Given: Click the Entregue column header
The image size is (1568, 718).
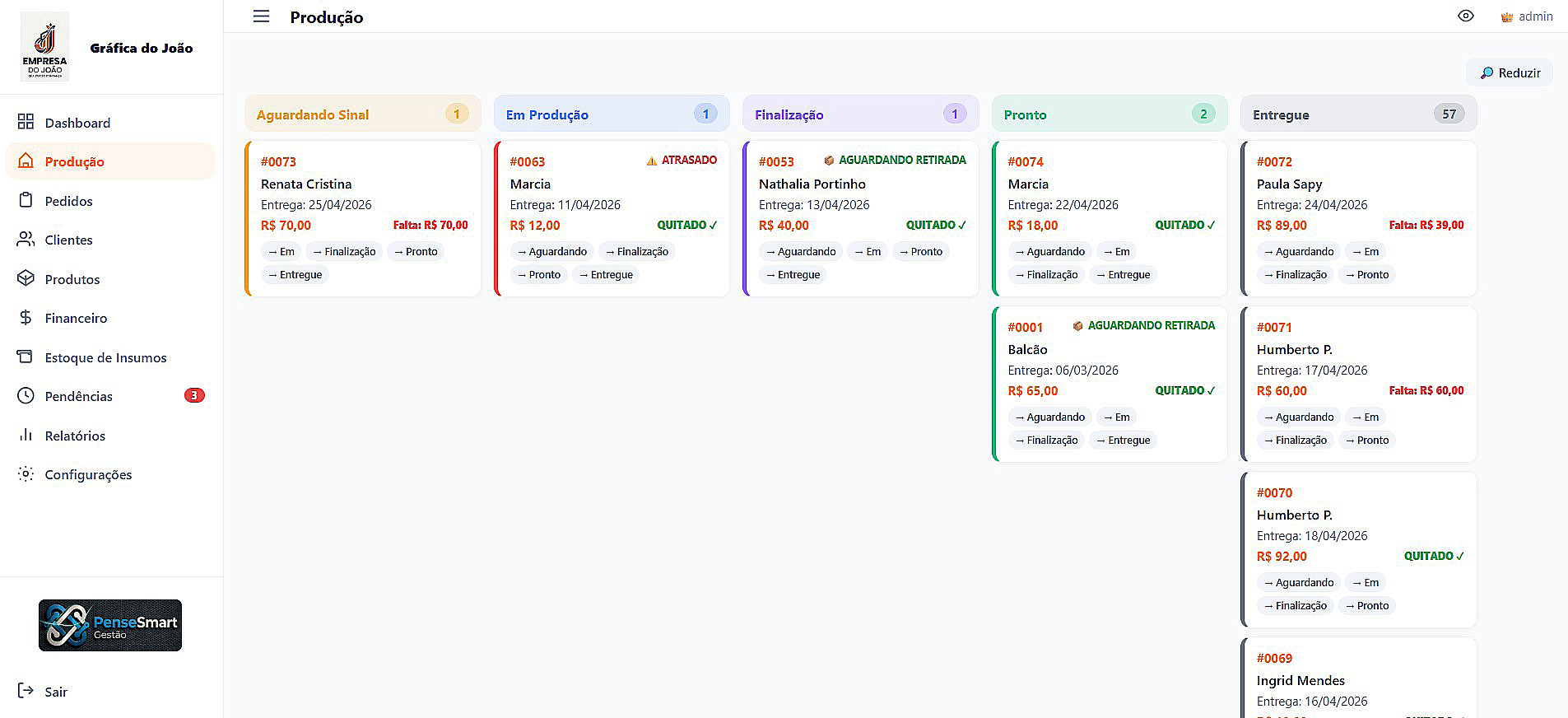Looking at the screenshot, I should (1359, 114).
